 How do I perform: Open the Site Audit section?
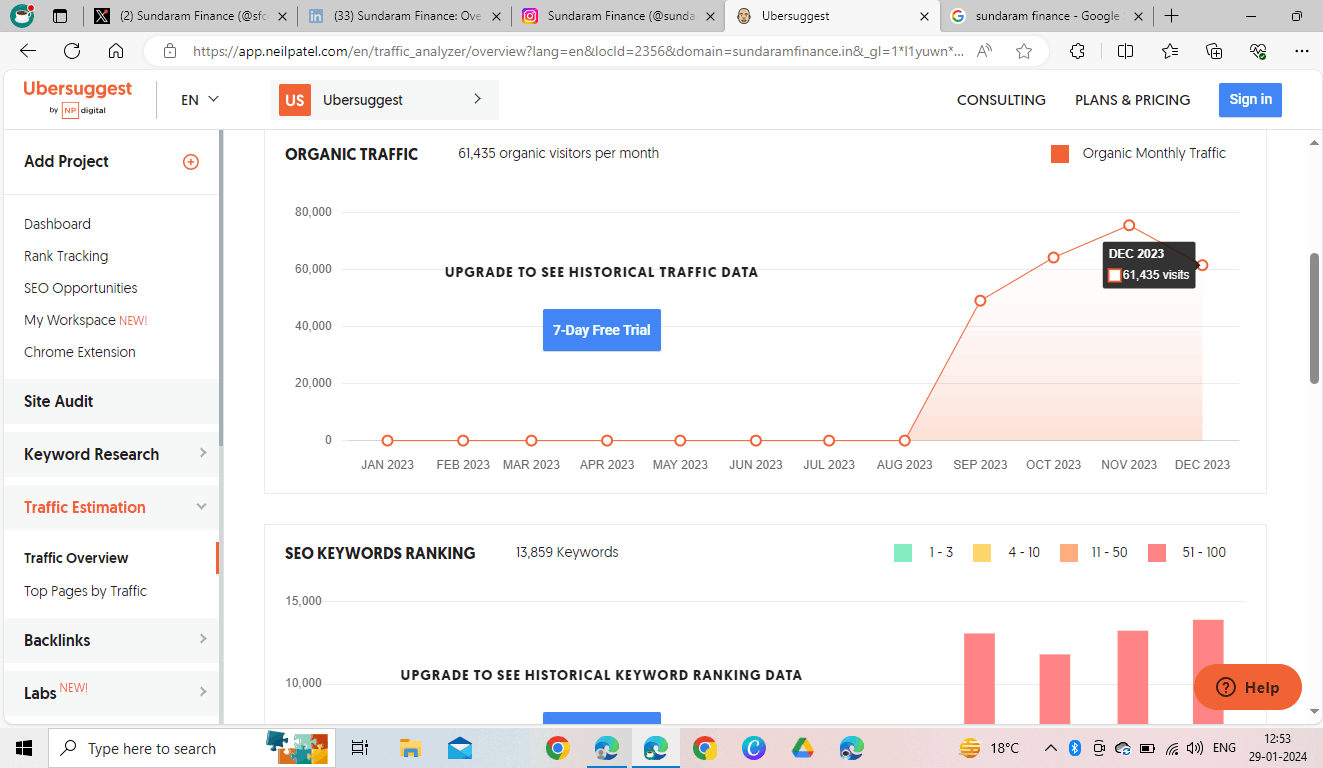point(111,401)
